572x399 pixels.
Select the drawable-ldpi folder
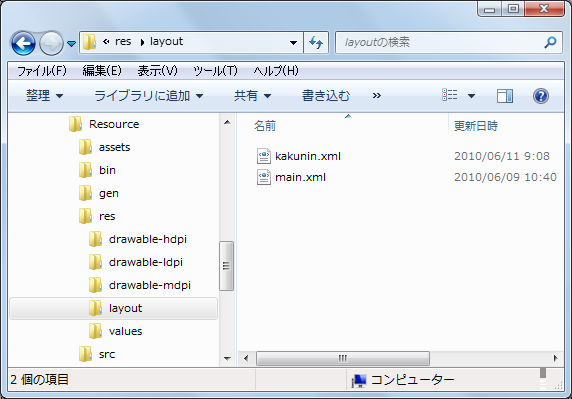click(146, 262)
